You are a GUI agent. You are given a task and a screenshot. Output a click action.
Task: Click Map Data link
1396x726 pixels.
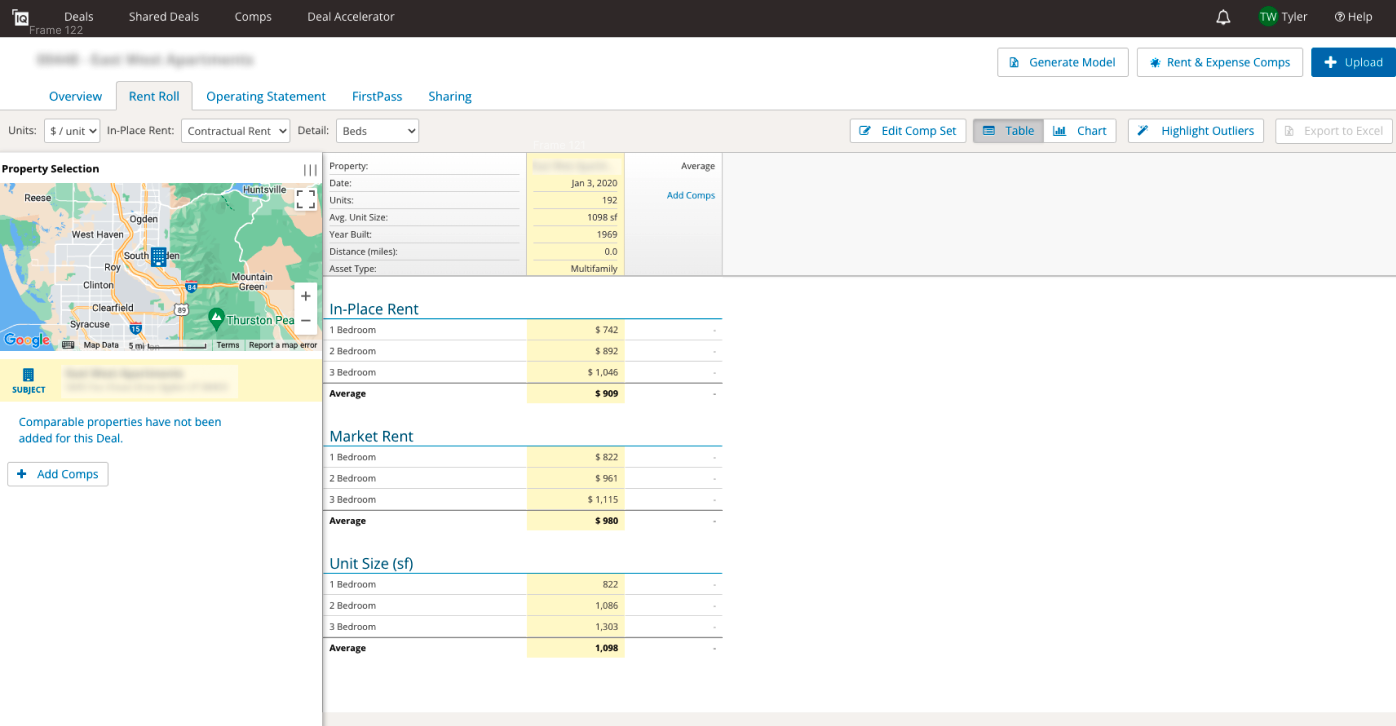pos(101,345)
